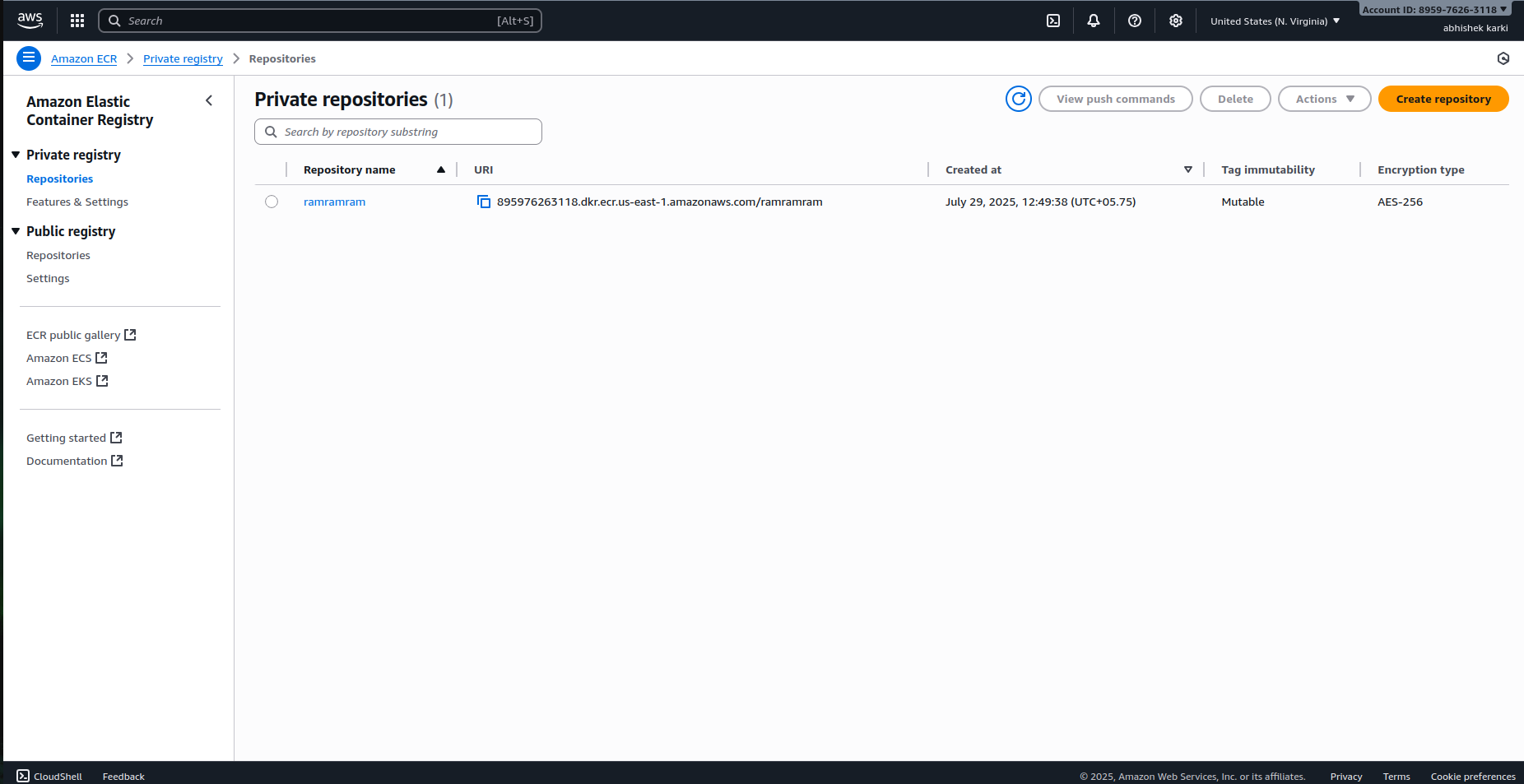The height and width of the screenshot is (784, 1524).
Task: Click Private registry breadcrumb link
Action: pyautogui.click(x=183, y=58)
